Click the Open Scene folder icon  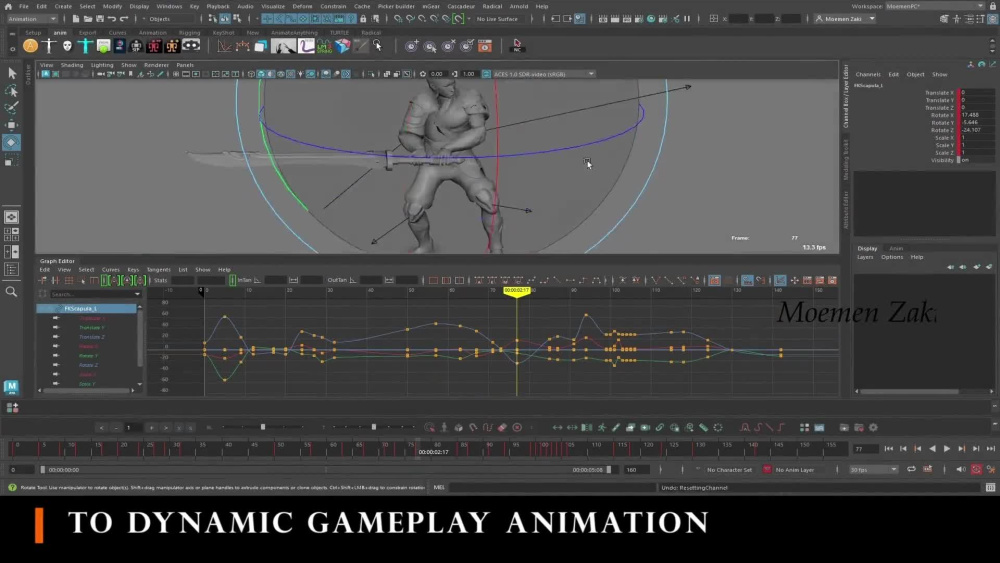tap(88, 19)
